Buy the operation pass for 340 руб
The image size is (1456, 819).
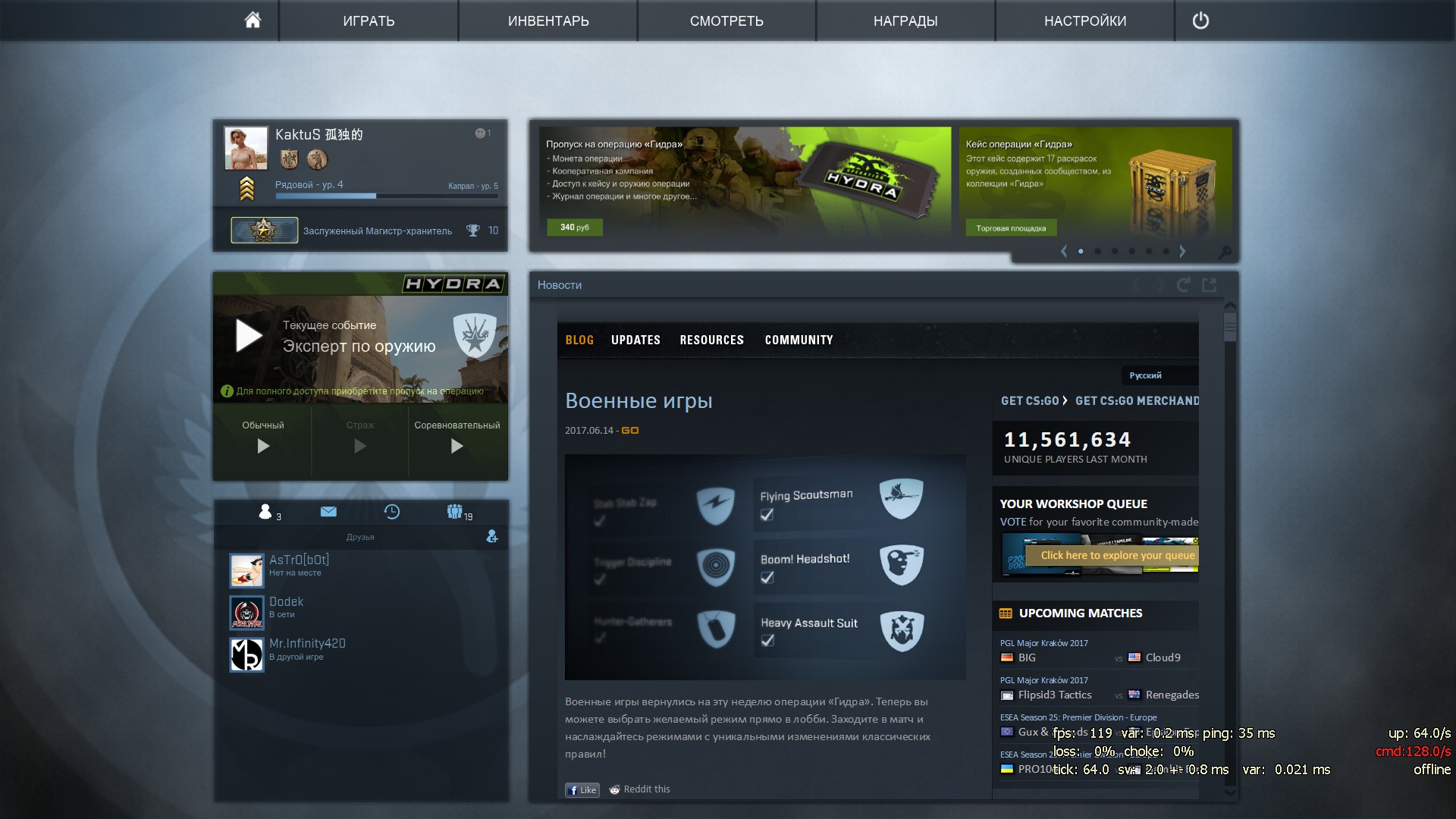click(575, 227)
